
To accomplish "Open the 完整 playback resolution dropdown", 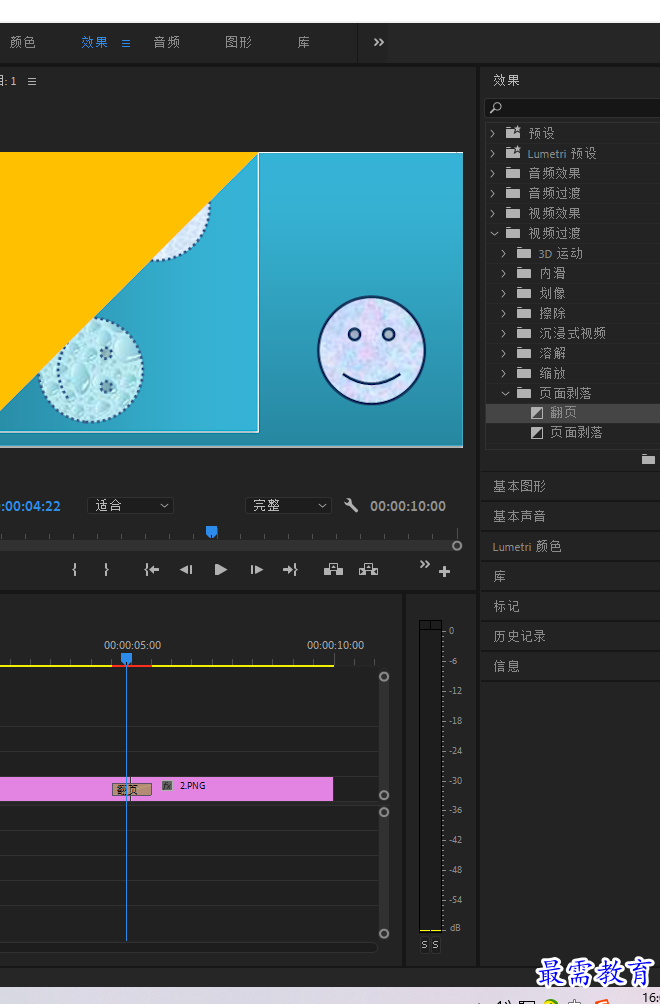I will pos(288,506).
